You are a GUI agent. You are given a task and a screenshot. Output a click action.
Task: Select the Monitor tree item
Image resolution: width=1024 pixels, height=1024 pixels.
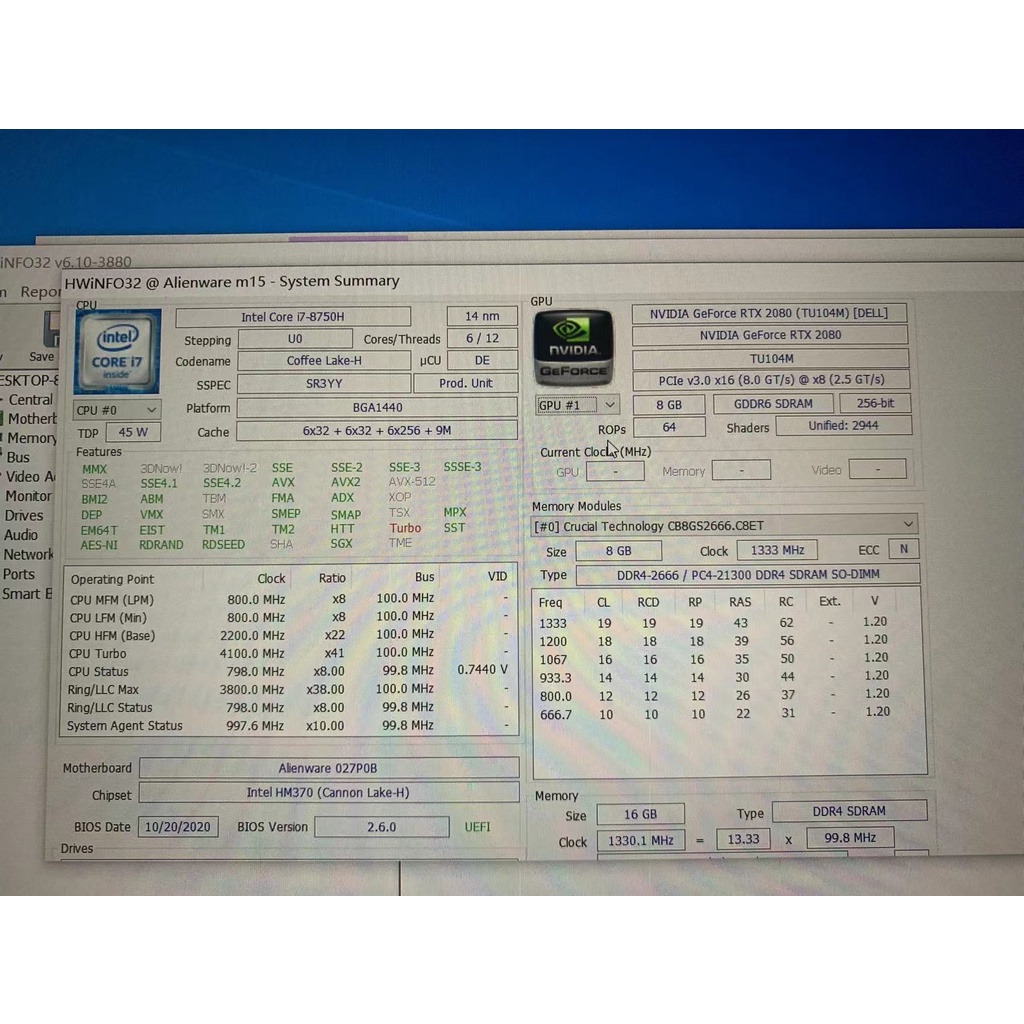pyautogui.click(x=28, y=496)
